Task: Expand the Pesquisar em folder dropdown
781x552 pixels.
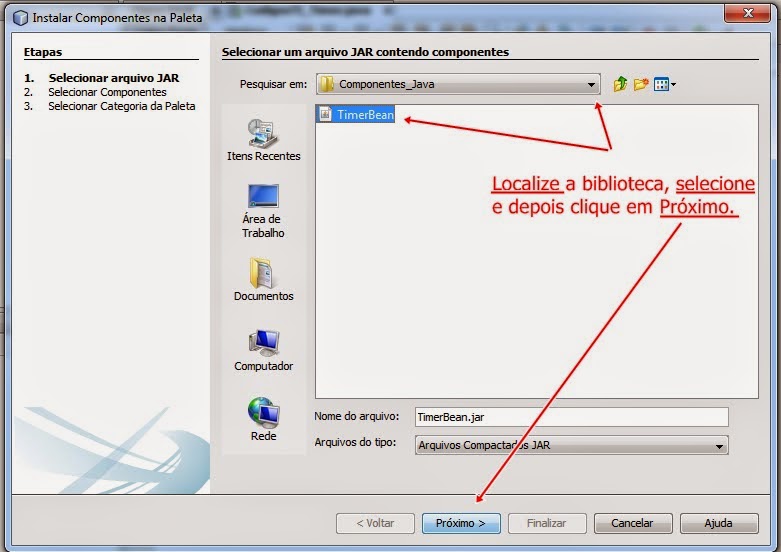Action: [591, 84]
